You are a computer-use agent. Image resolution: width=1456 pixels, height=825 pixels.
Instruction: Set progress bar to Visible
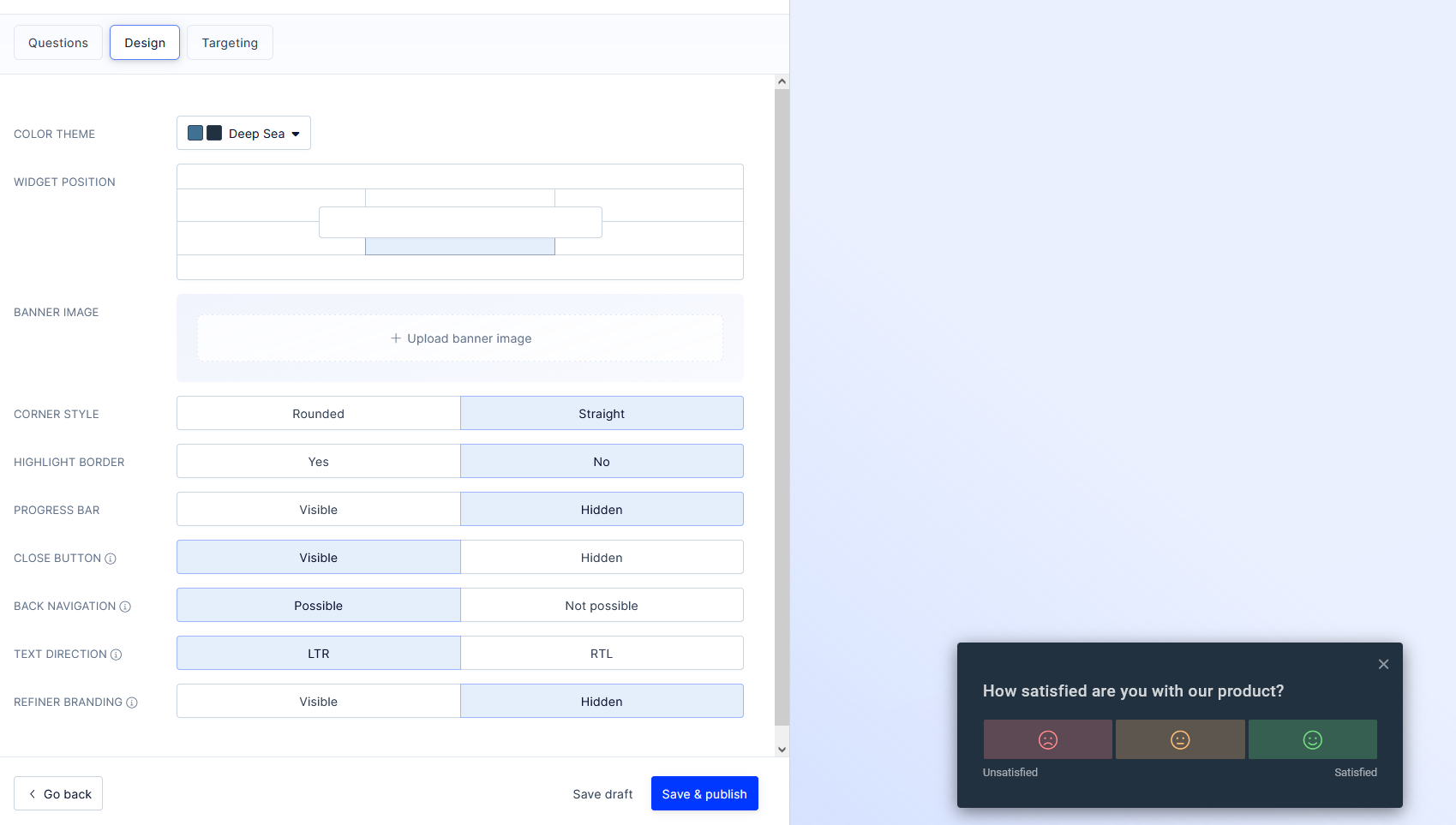(318, 510)
